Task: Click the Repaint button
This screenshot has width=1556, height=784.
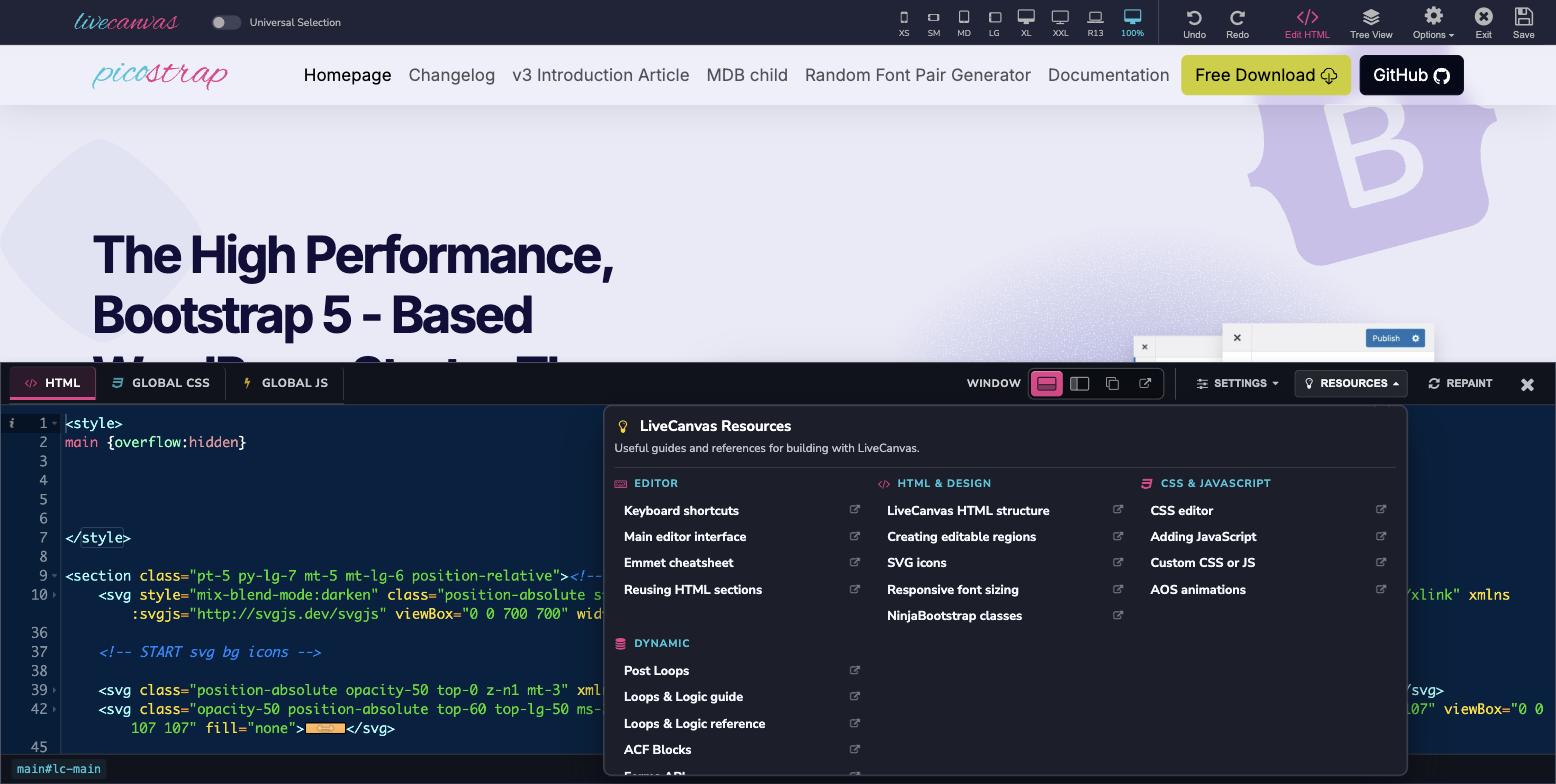Action: pos(1460,384)
